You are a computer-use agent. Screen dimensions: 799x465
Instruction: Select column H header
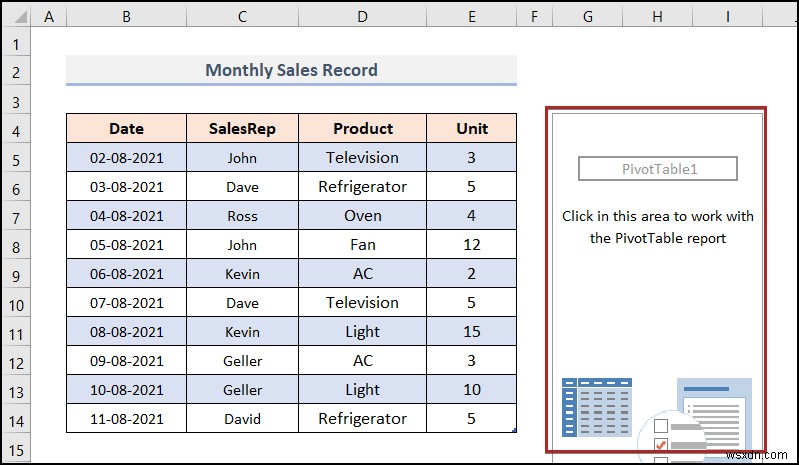(x=657, y=17)
